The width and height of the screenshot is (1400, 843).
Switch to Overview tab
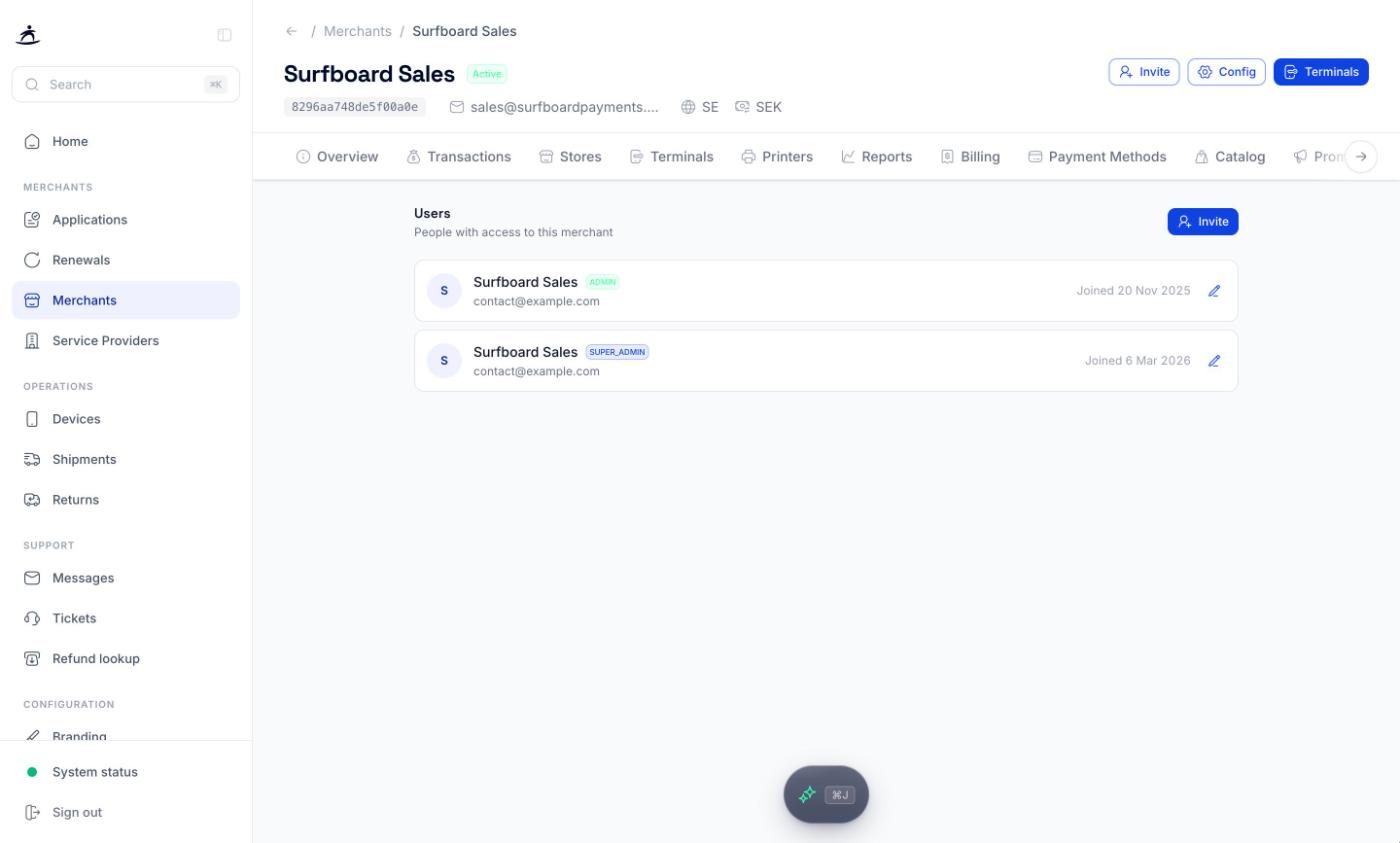(337, 157)
